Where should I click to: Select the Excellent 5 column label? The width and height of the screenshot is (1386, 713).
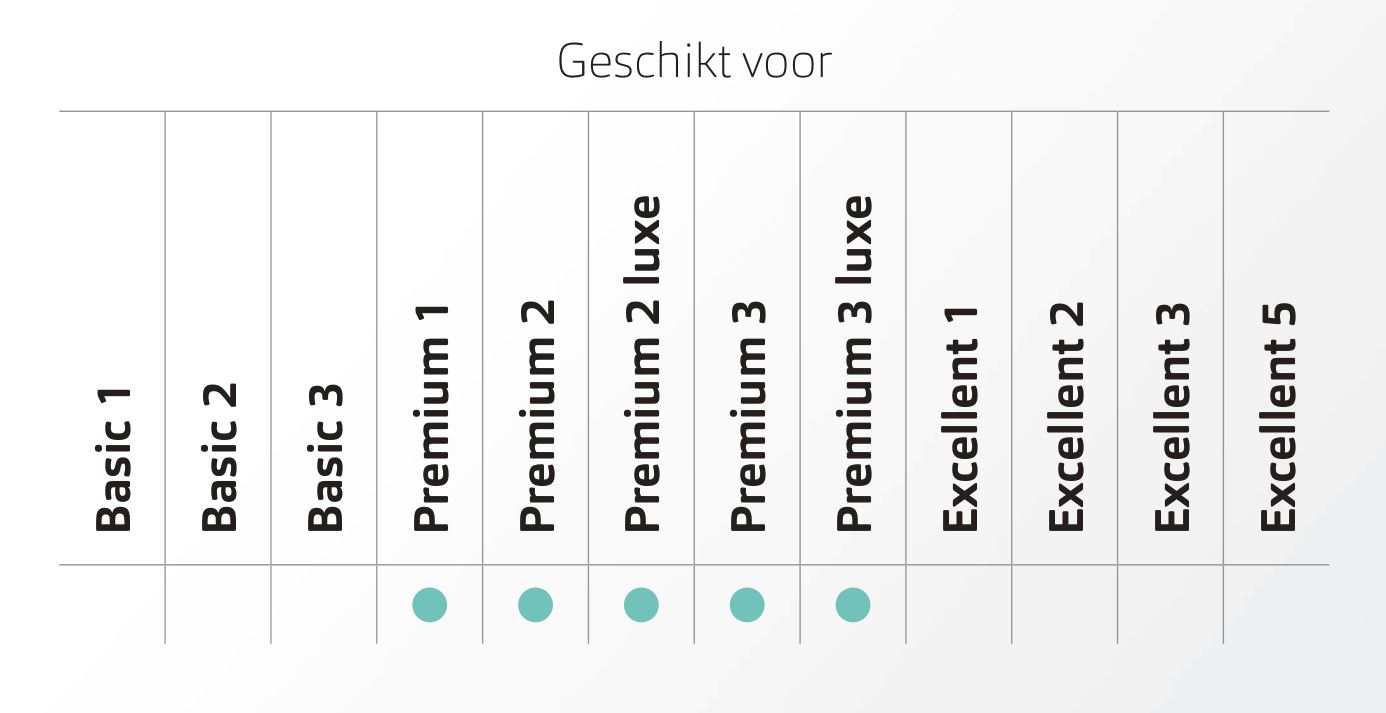coord(1278,417)
